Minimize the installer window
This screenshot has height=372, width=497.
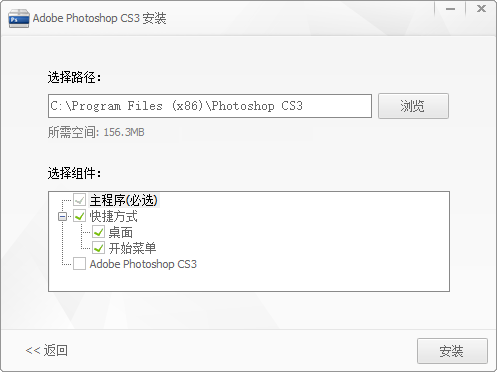pyautogui.click(x=450, y=9)
